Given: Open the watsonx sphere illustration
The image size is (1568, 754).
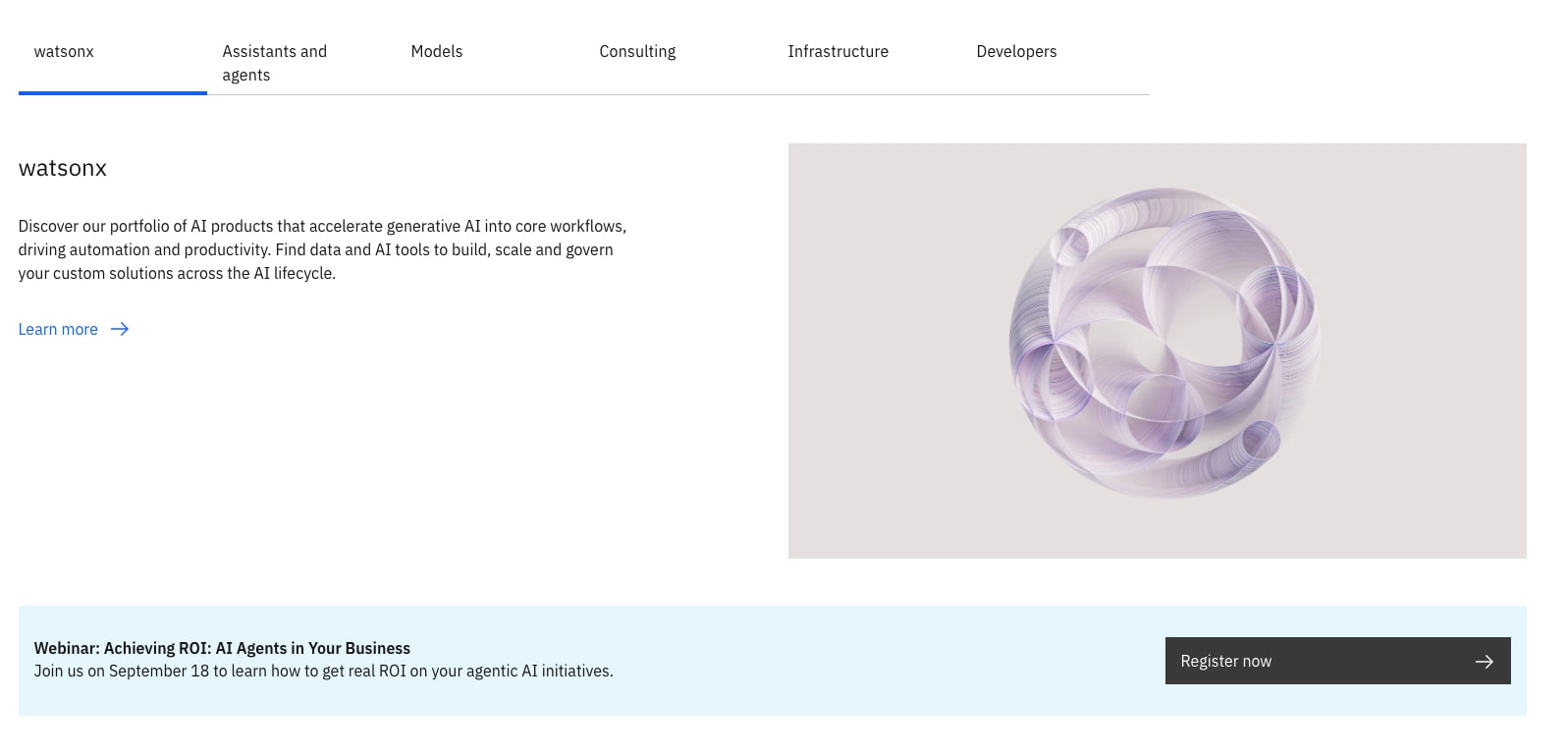Looking at the screenshot, I should (x=1157, y=350).
